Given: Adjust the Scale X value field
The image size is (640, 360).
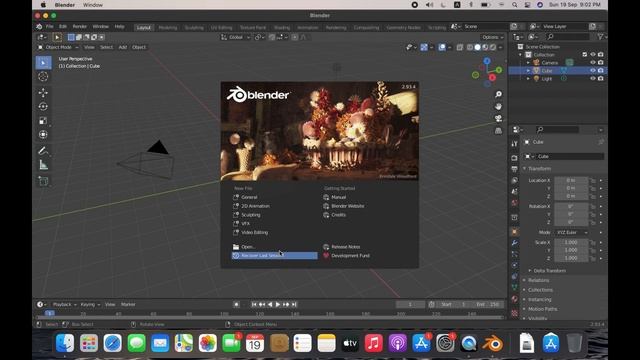Looking at the screenshot, I should click(x=571, y=242).
